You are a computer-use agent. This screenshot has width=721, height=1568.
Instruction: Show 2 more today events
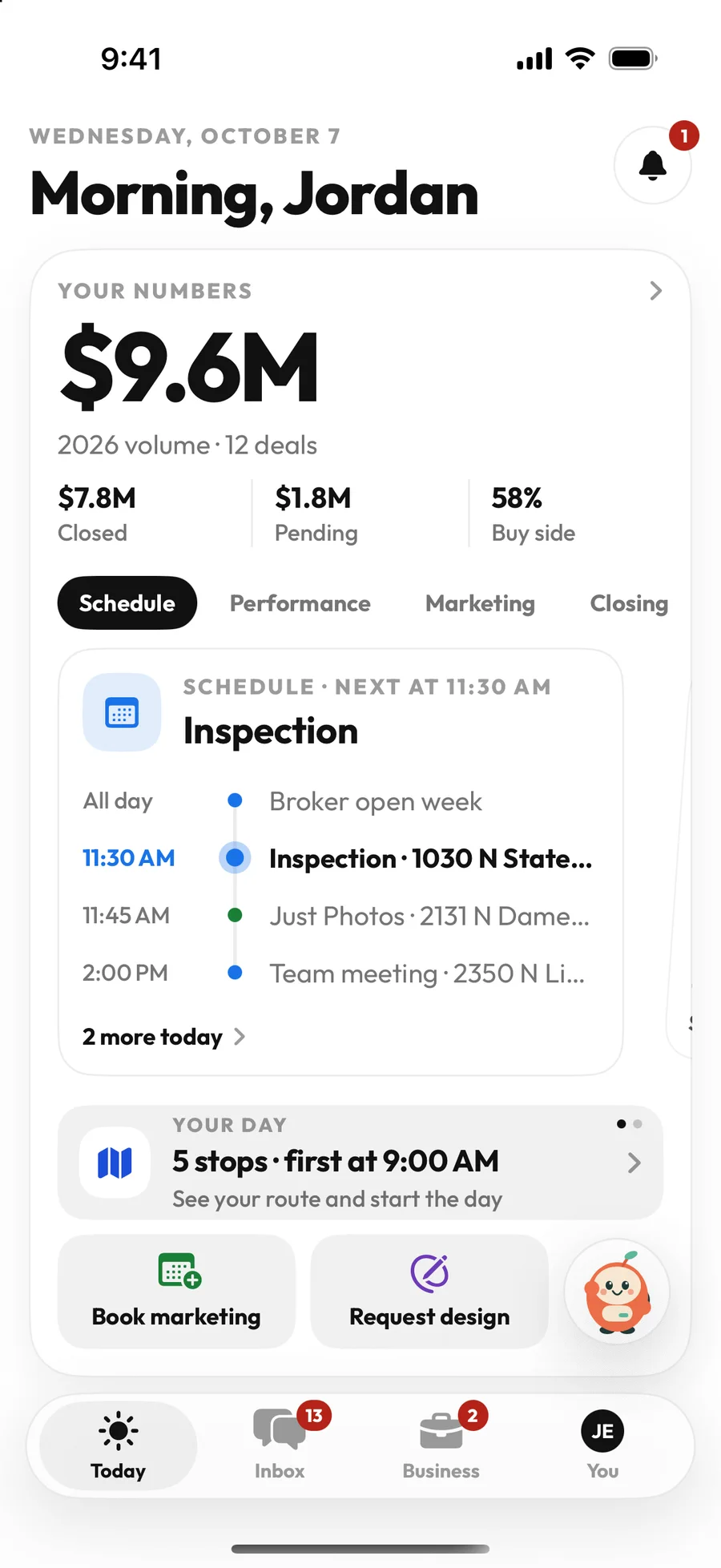click(164, 1037)
